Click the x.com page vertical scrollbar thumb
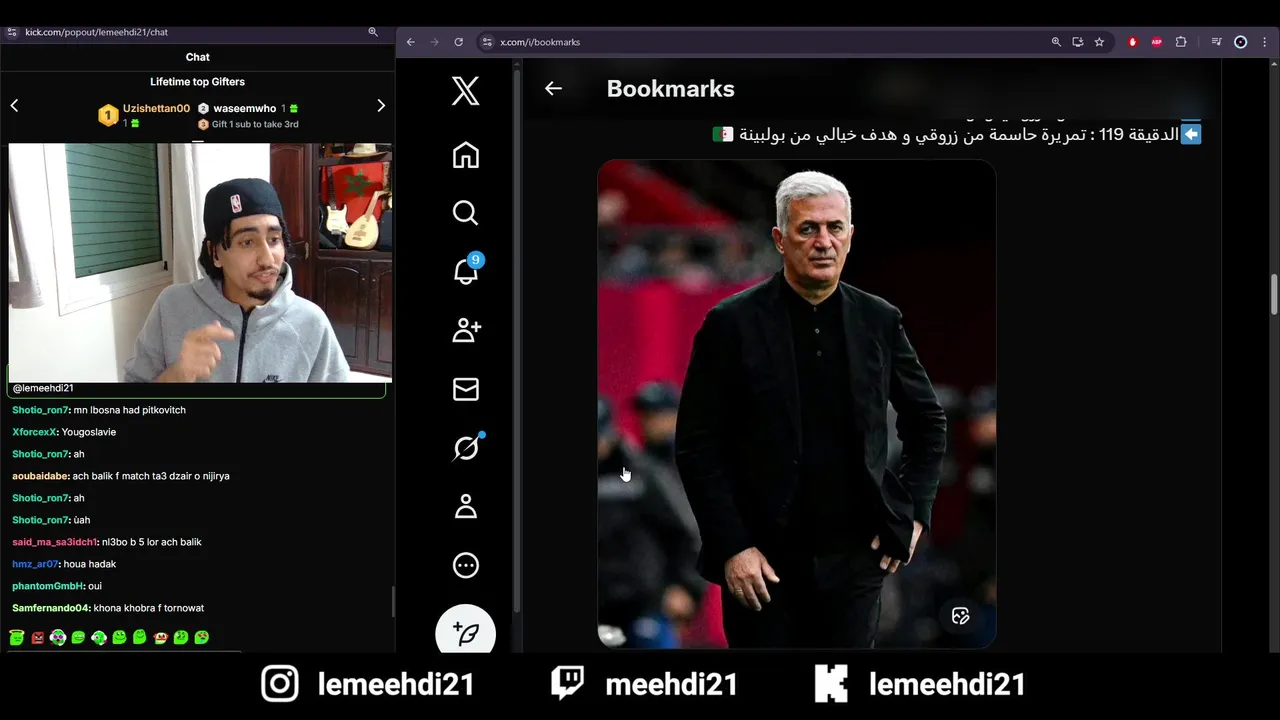This screenshot has height=720, width=1280. (1274, 295)
